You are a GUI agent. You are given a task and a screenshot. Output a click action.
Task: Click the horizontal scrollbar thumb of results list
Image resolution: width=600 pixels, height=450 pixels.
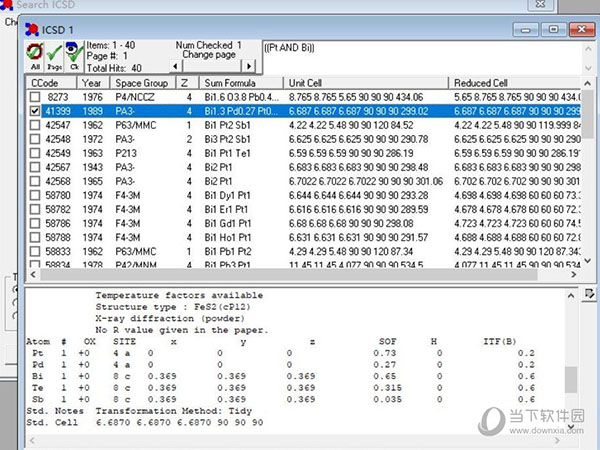289,274
